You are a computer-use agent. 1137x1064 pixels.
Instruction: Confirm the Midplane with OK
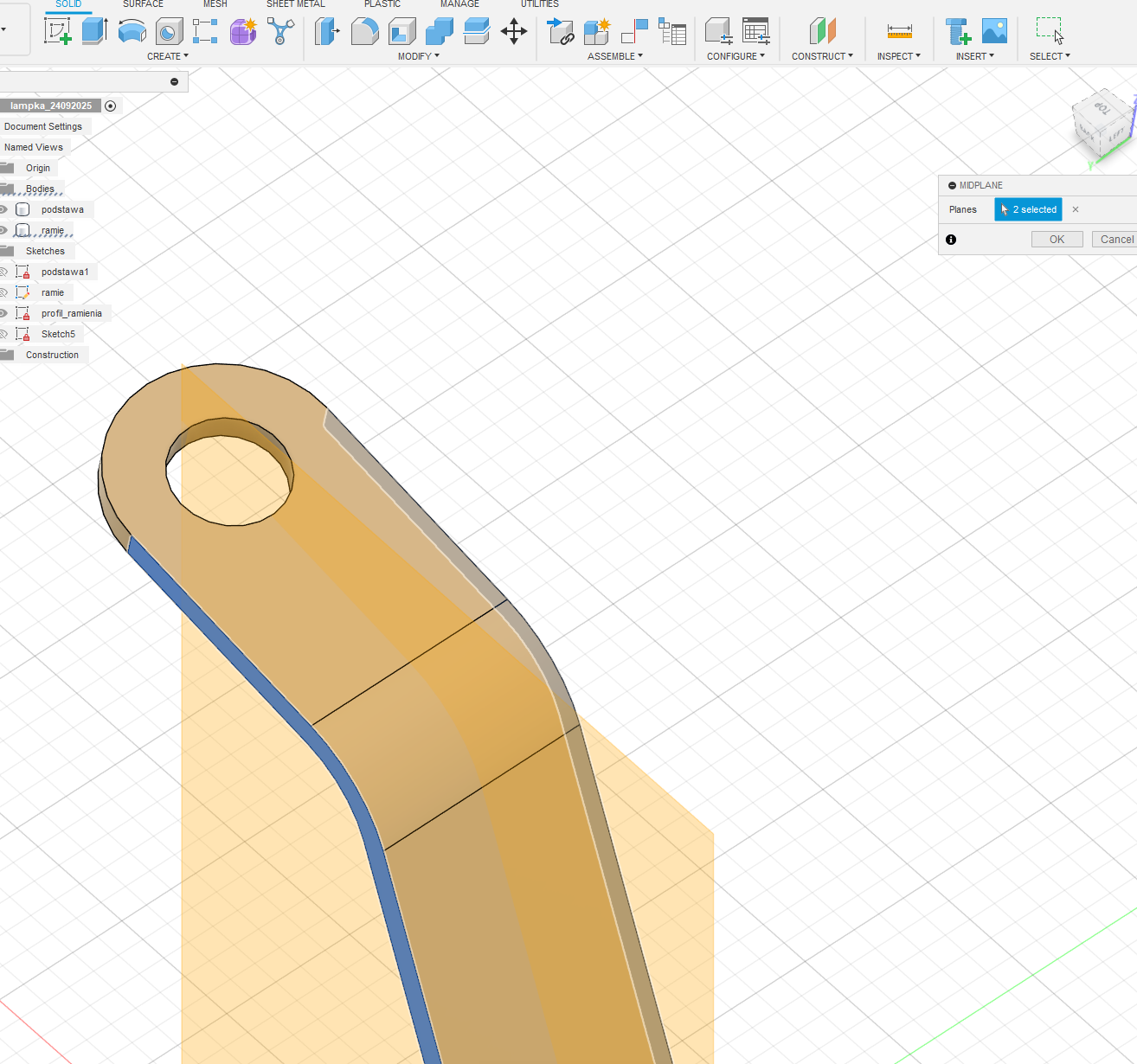[1057, 240]
